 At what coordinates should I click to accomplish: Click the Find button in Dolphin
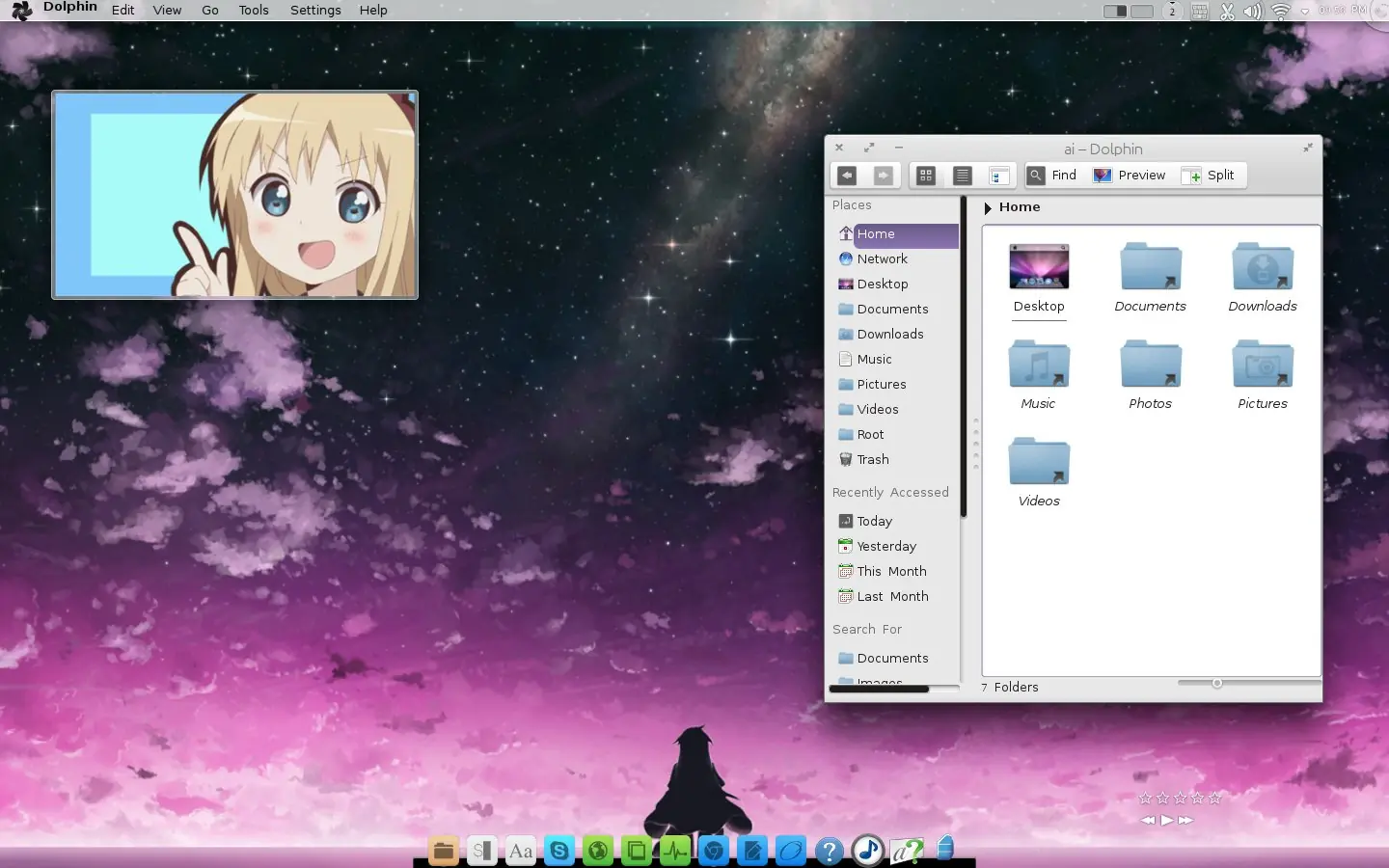click(1052, 175)
